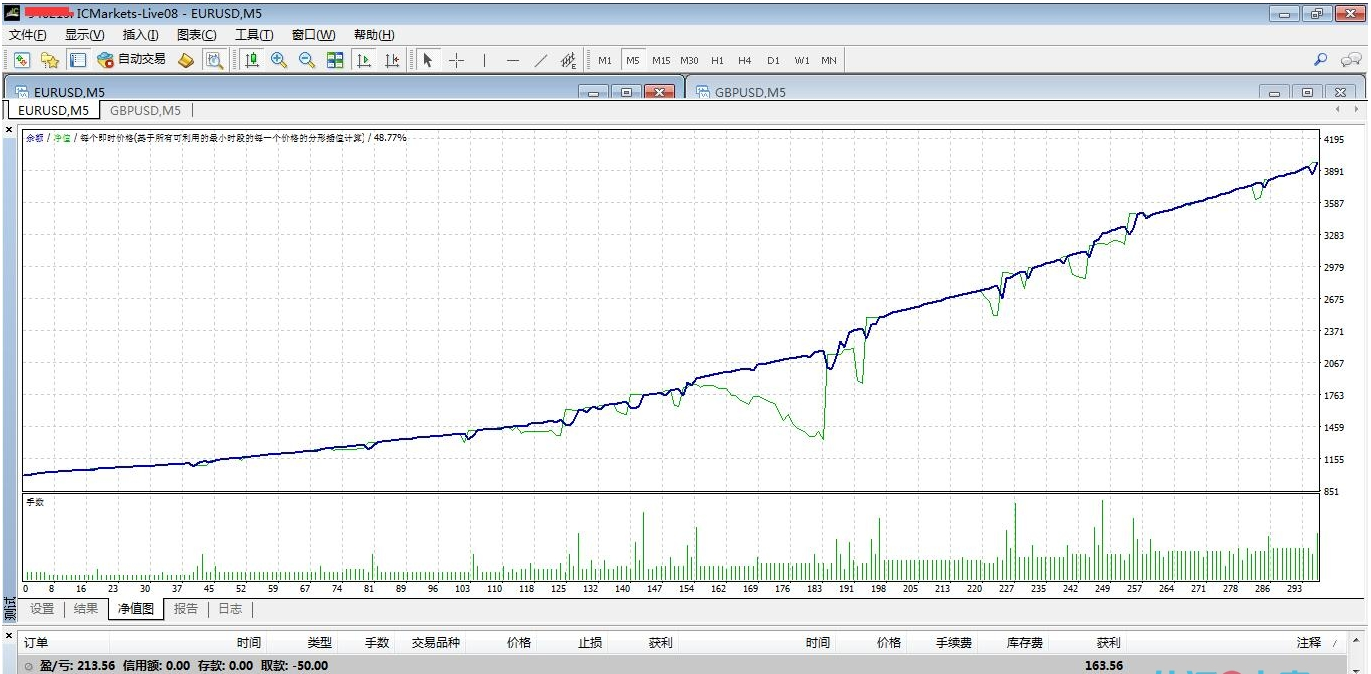Screen dimensions: 1371x674
Task: Select the crosshair tool
Action: pyautogui.click(x=456, y=60)
